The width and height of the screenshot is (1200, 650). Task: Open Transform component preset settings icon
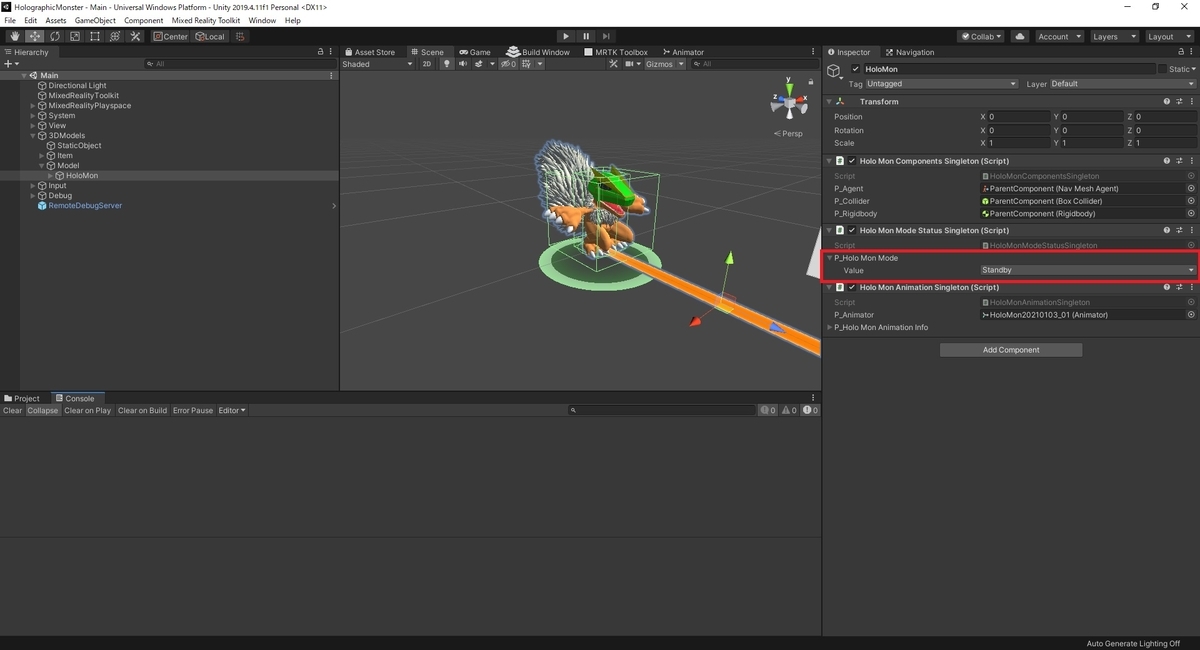click(x=1179, y=101)
